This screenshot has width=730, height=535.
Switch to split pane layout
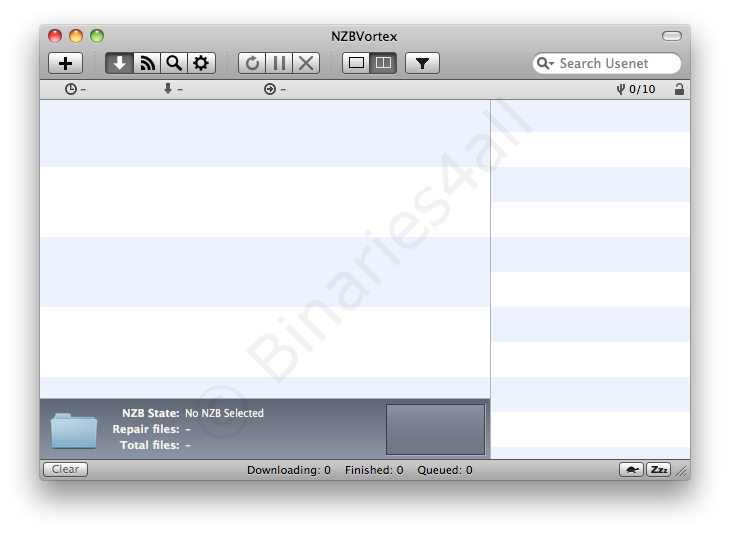pos(383,63)
